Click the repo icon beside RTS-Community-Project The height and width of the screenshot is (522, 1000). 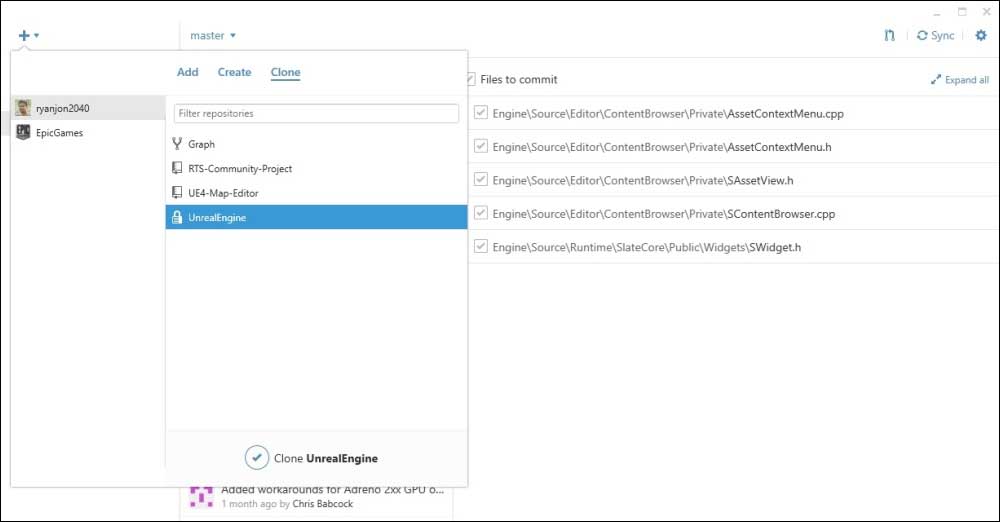(x=177, y=168)
